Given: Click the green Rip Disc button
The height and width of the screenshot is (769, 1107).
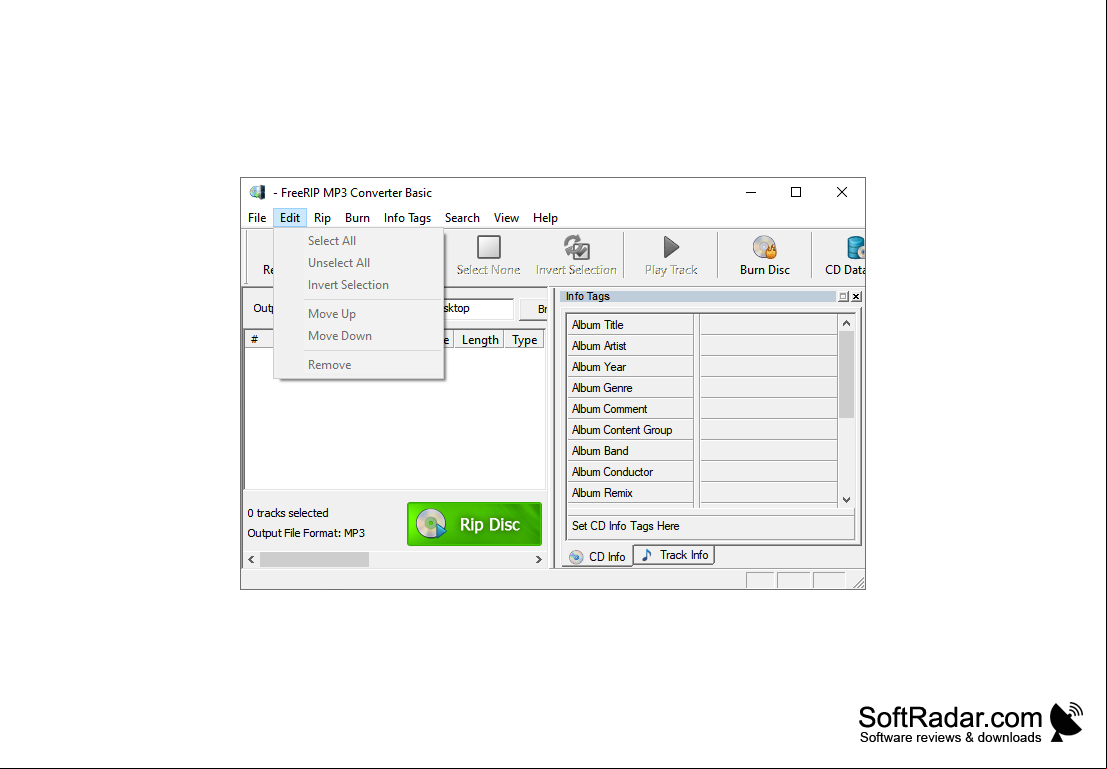Looking at the screenshot, I should (x=474, y=524).
